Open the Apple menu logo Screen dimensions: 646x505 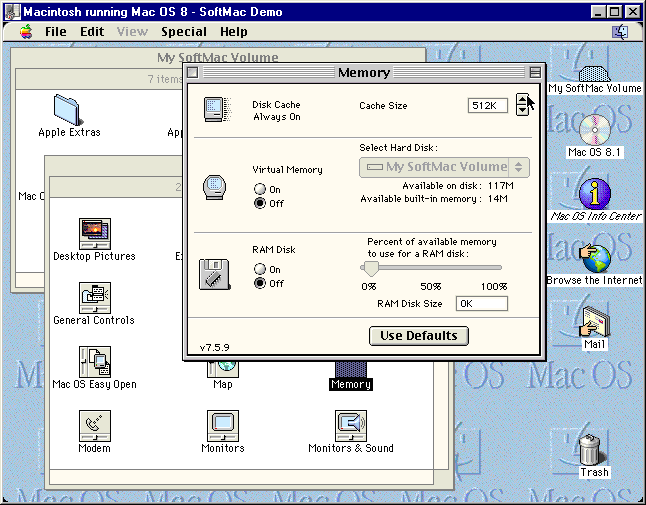pyautogui.click(x=26, y=32)
